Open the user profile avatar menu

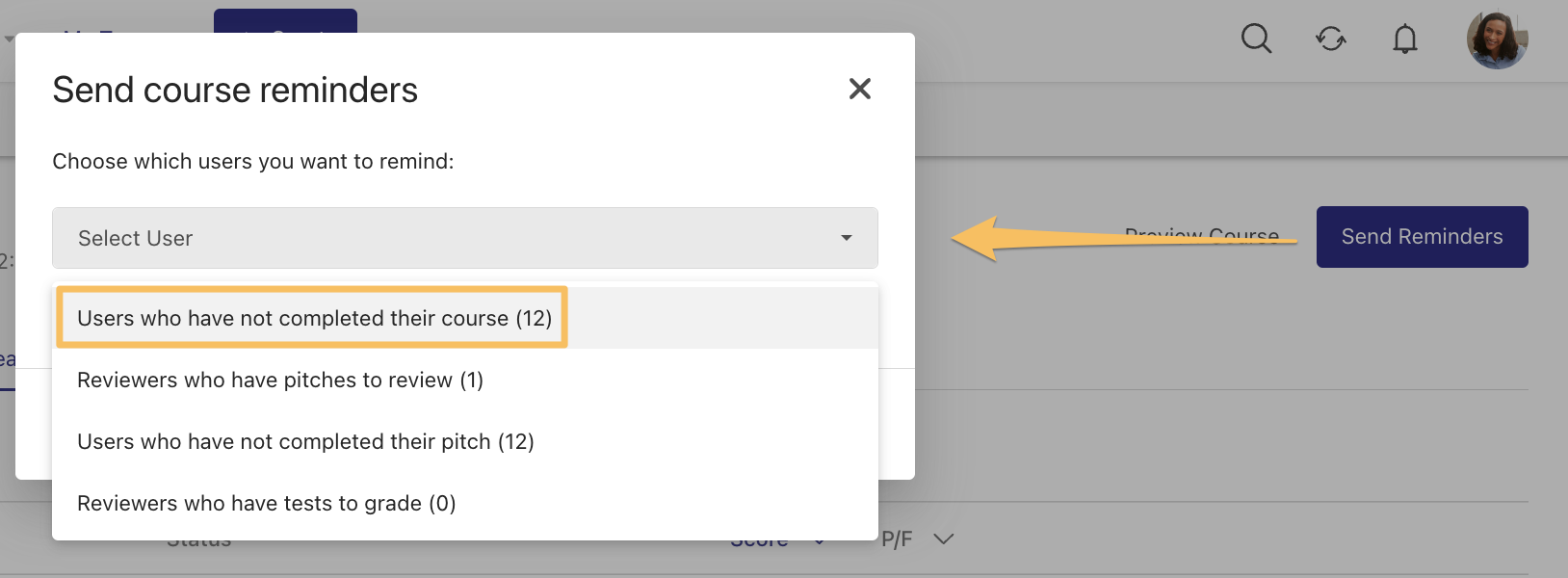click(x=1497, y=39)
